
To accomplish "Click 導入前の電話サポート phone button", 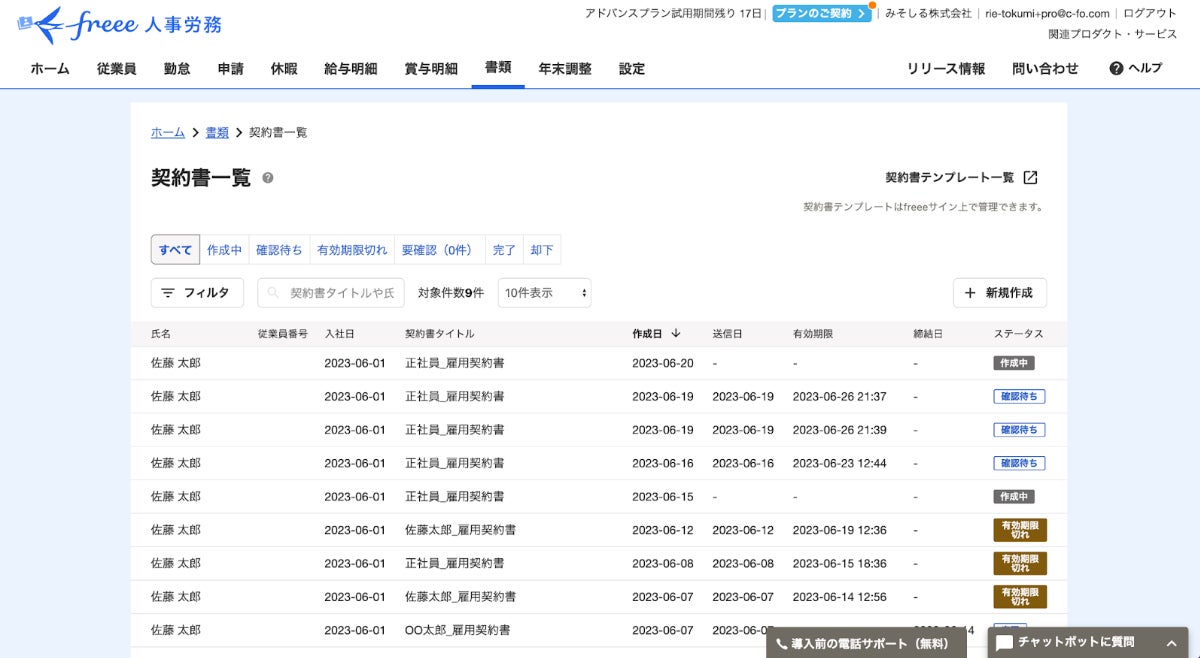I will 866,644.
